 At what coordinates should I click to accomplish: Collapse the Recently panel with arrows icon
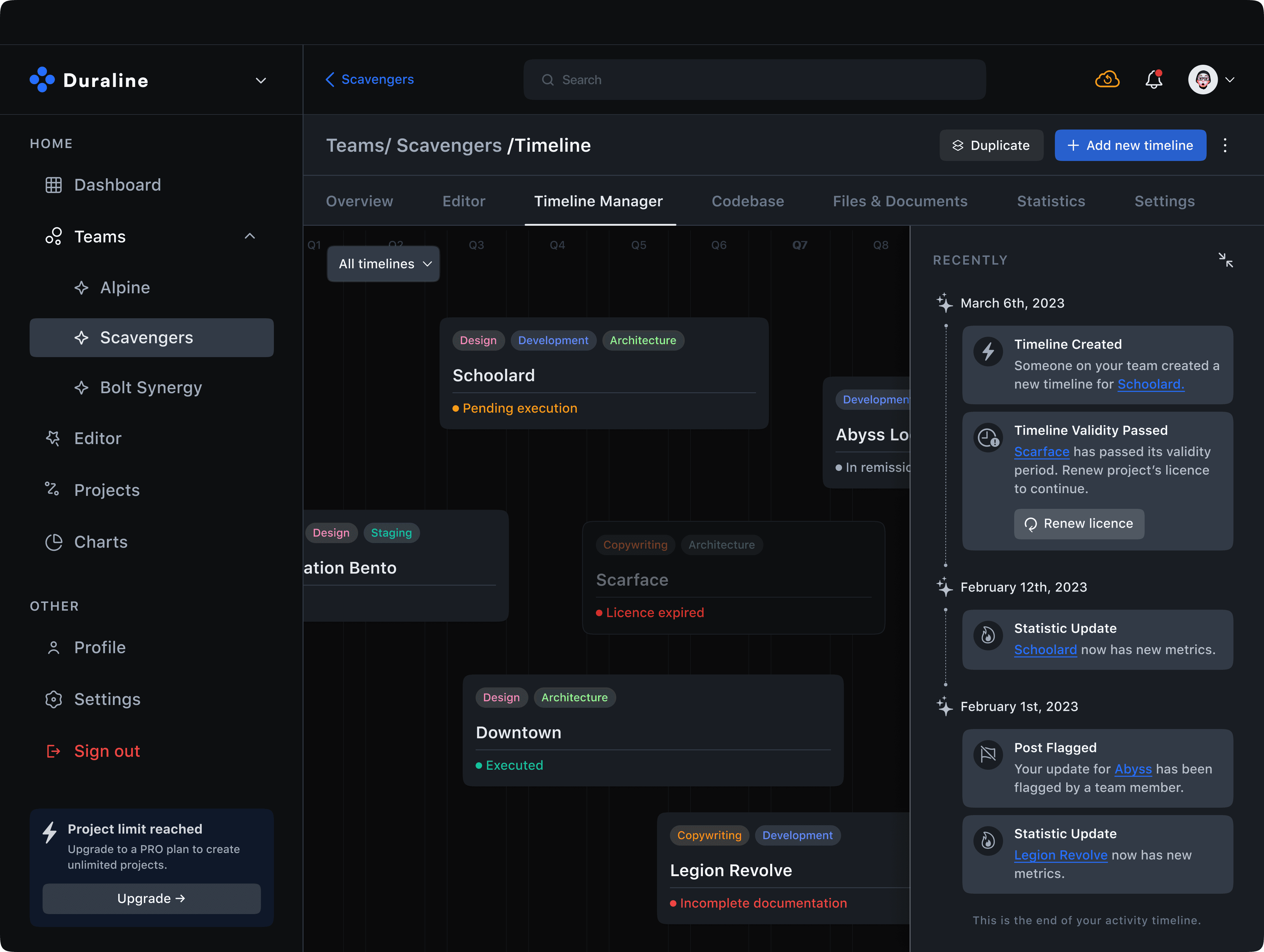[x=1225, y=260]
